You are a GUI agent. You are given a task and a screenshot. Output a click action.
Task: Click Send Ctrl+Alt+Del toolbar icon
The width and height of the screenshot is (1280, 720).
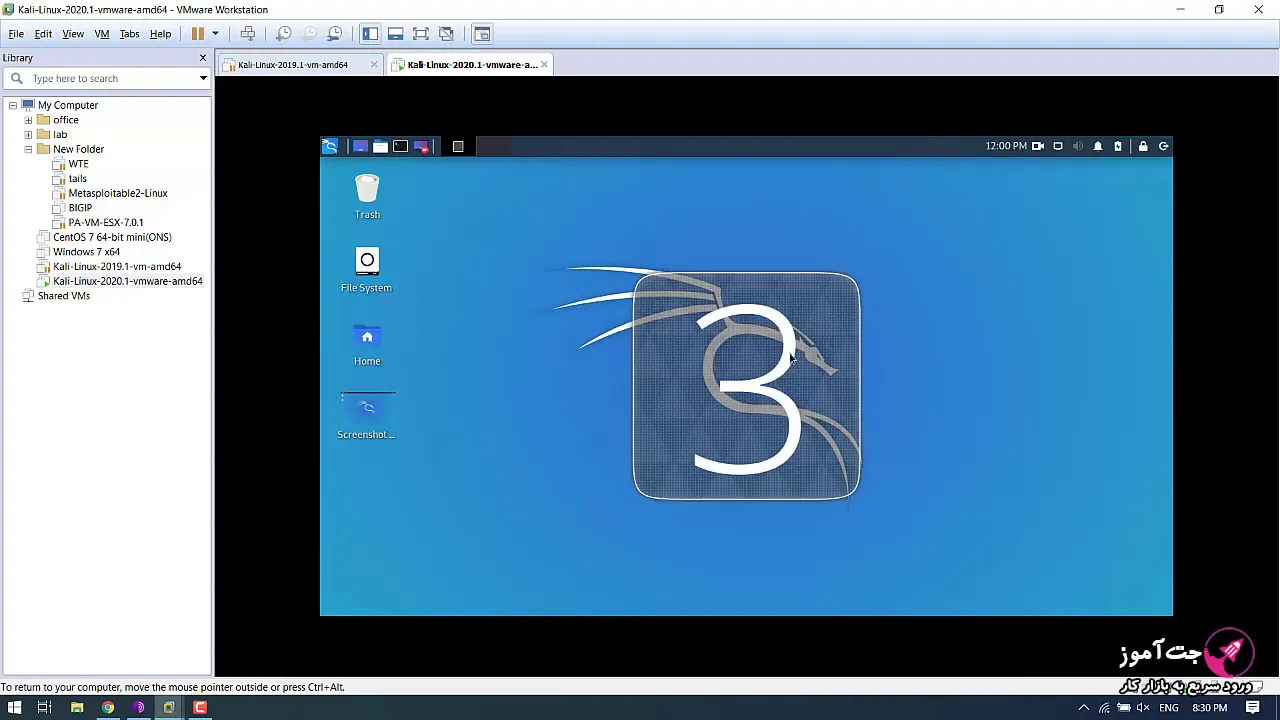click(x=248, y=34)
